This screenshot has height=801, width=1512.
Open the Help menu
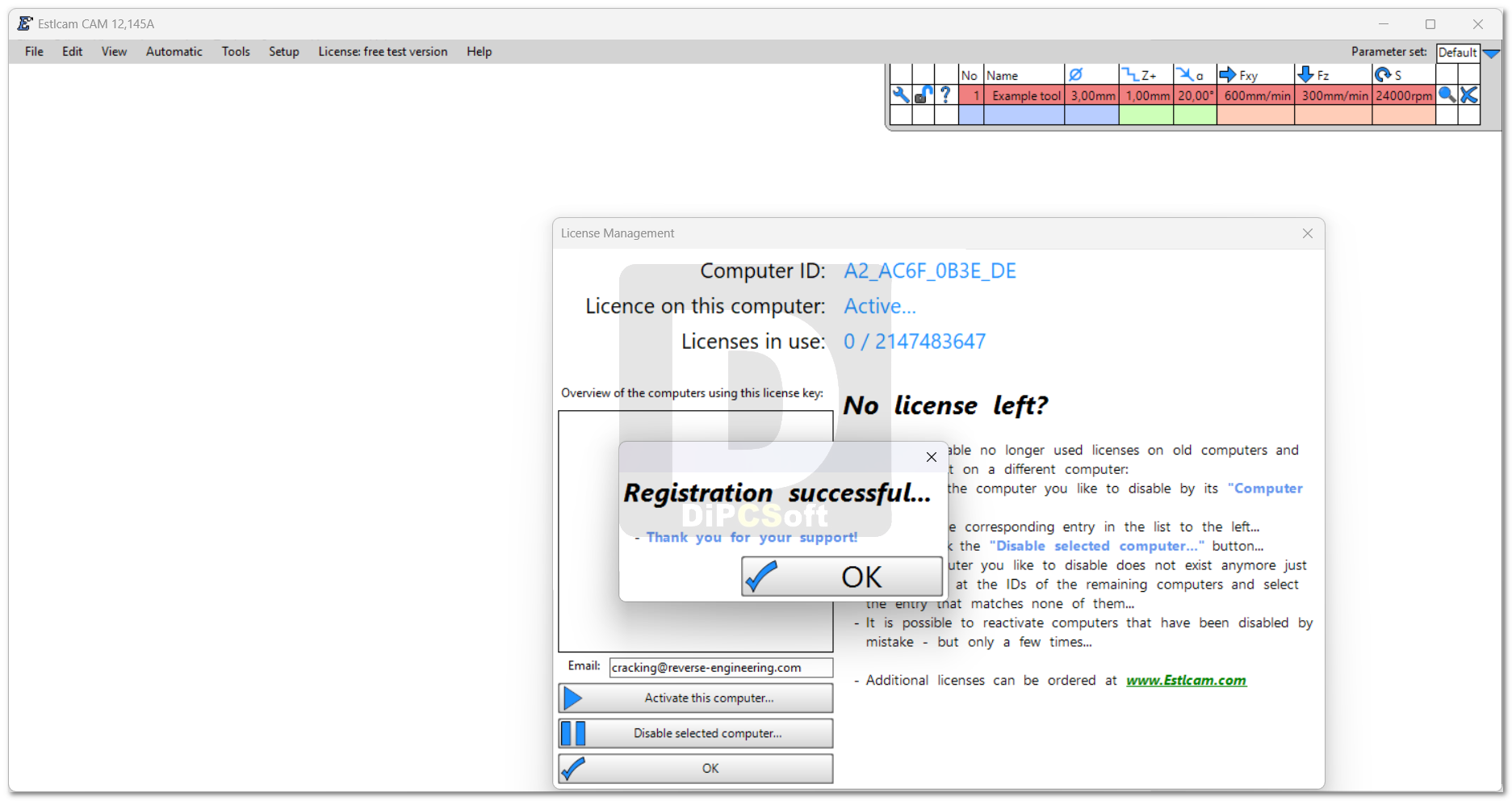479,52
